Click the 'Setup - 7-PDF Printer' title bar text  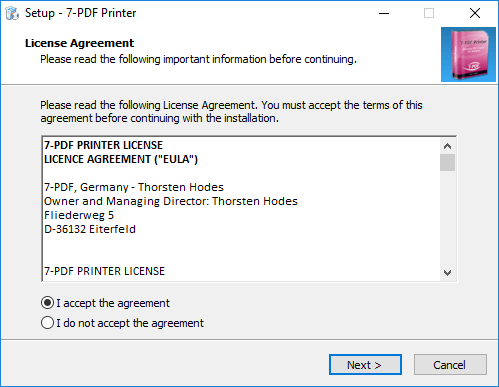point(80,13)
